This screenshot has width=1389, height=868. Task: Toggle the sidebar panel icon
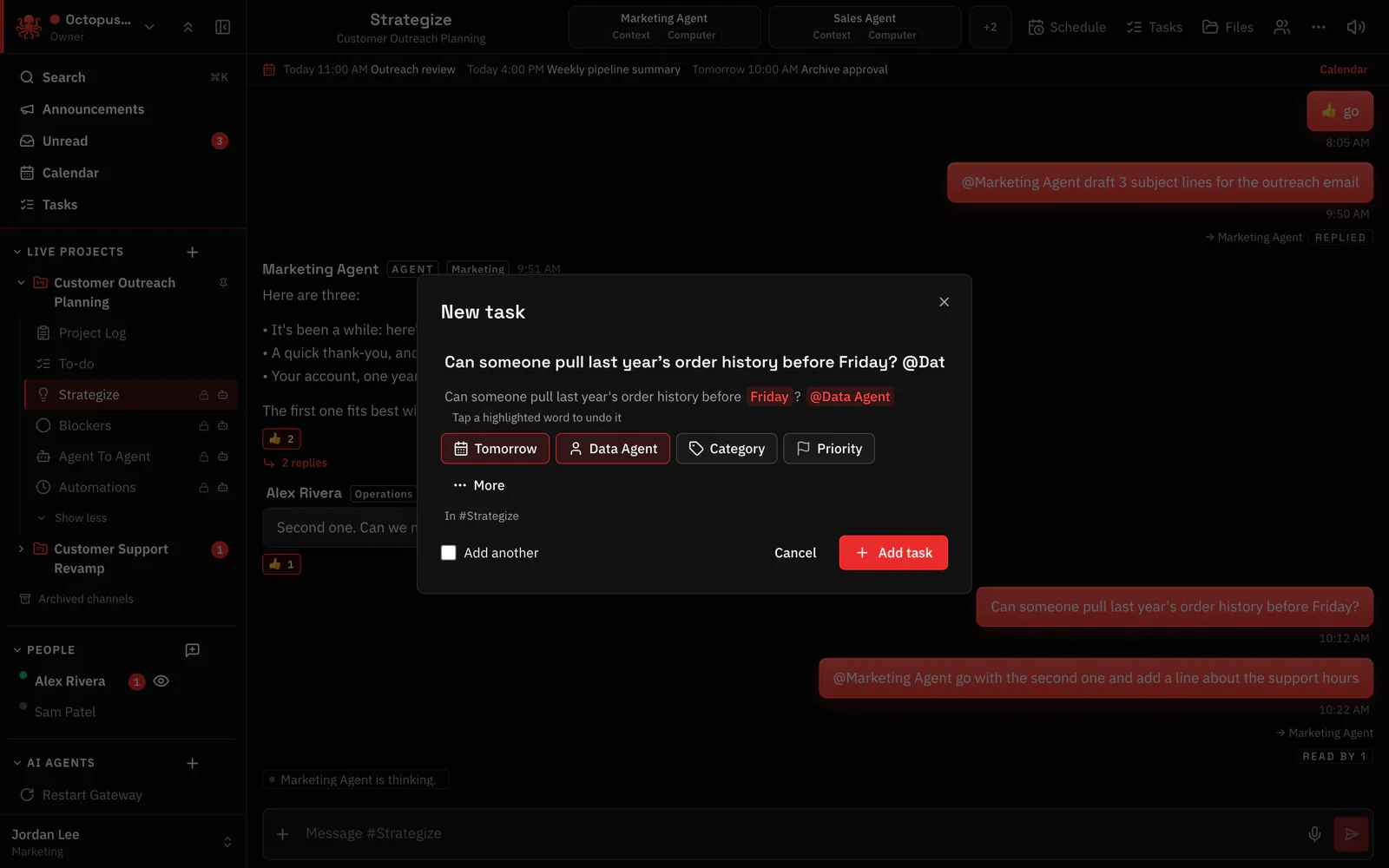(x=223, y=27)
